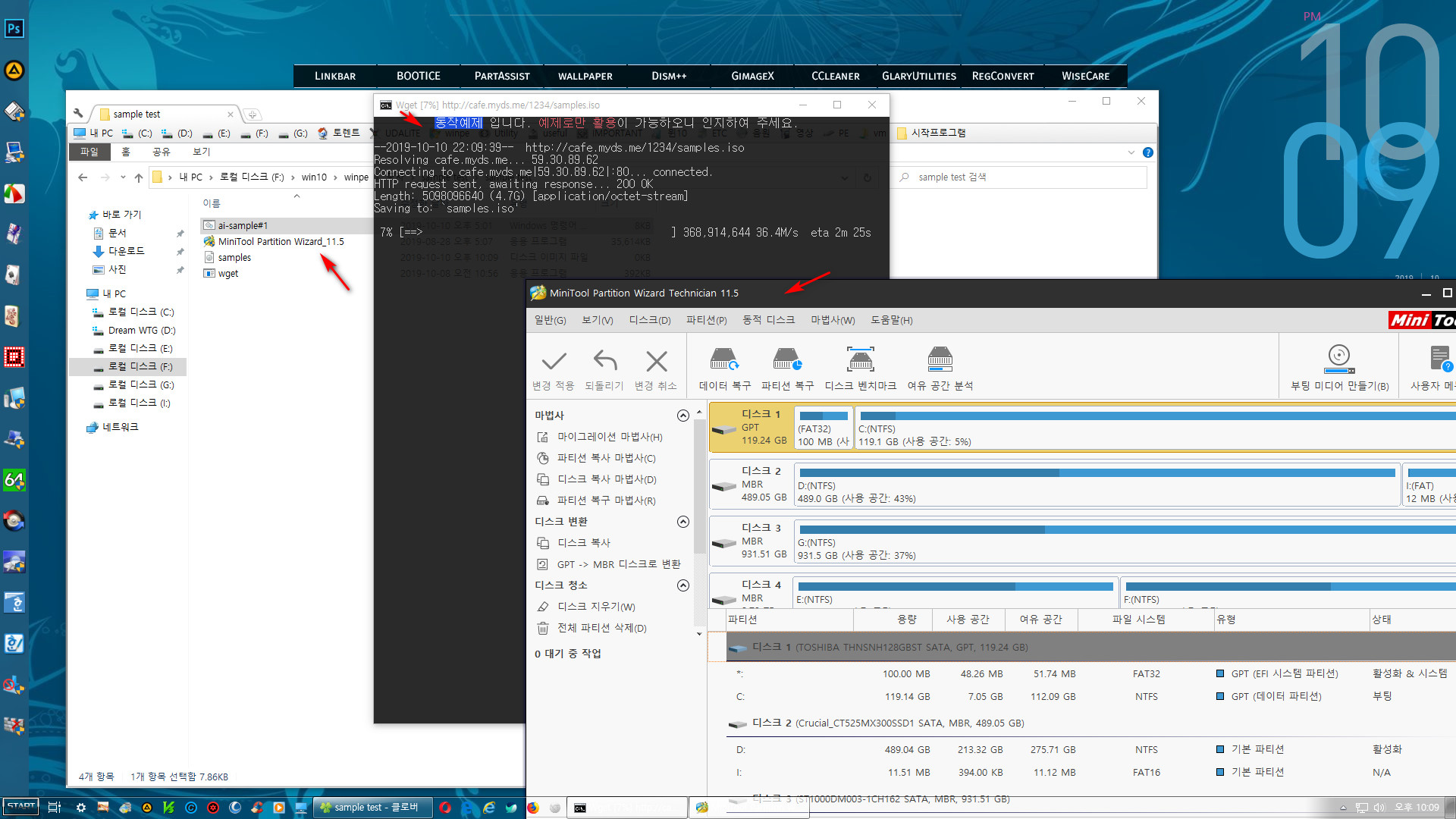The image size is (1456, 819).
Task: Open the Explorer recent locations dropdown
Action: pyautogui.click(x=123, y=177)
